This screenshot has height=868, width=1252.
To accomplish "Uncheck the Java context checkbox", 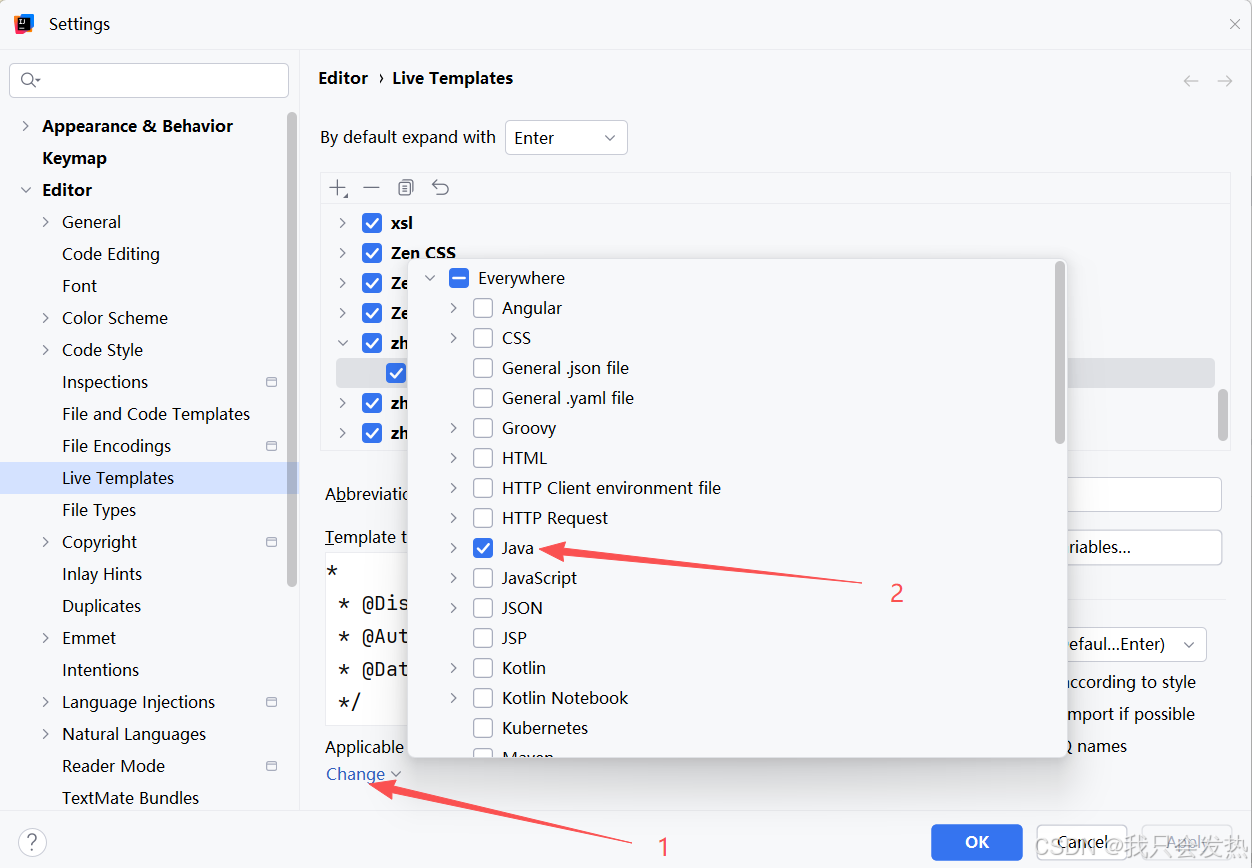I will click(483, 548).
